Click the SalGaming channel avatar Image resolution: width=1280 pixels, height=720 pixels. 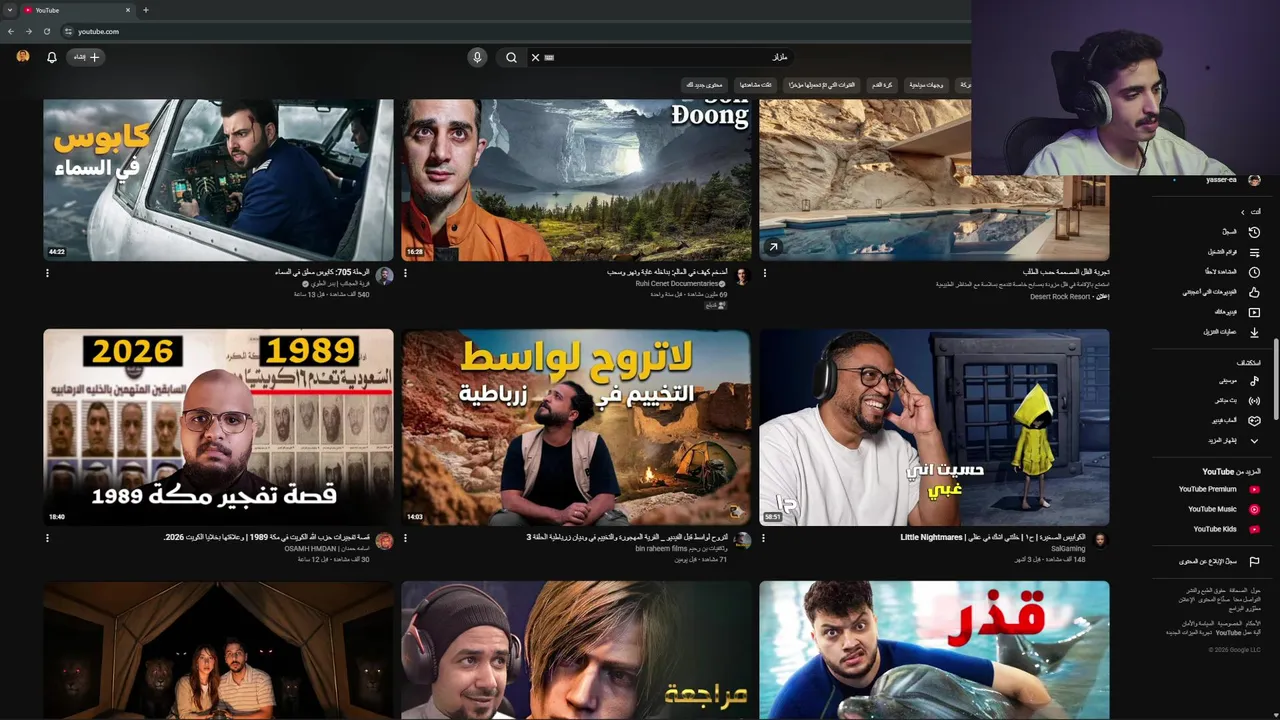[1100, 541]
